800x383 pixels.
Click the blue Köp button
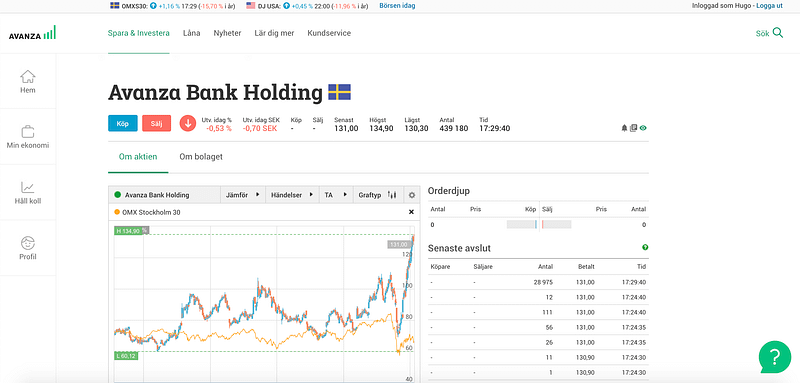click(x=122, y=123)
